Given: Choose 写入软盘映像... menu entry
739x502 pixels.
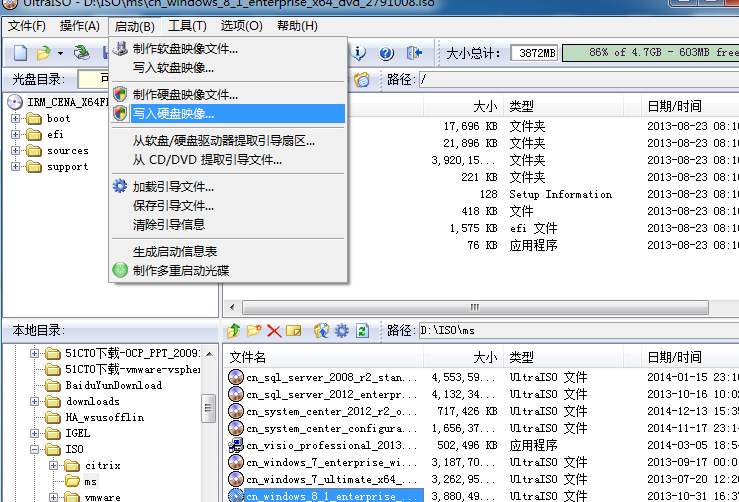Looking at the screenshot, I should (229, 68).
